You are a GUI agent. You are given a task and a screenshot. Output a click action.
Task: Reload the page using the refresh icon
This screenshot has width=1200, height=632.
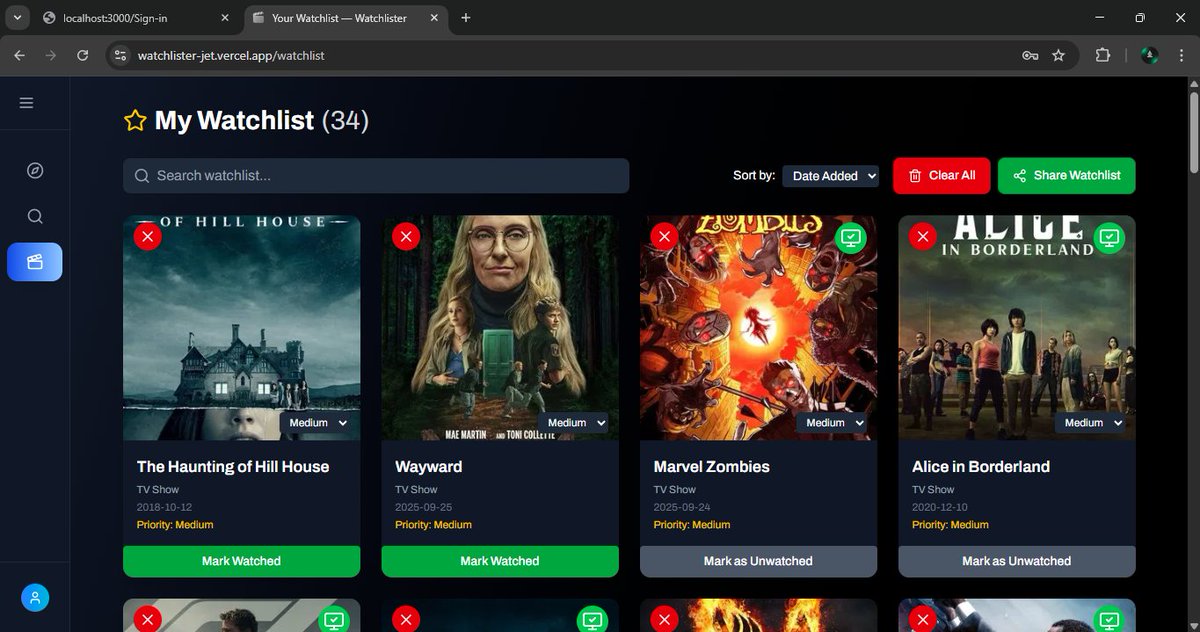pyautogui.click(x=83, y=55)
